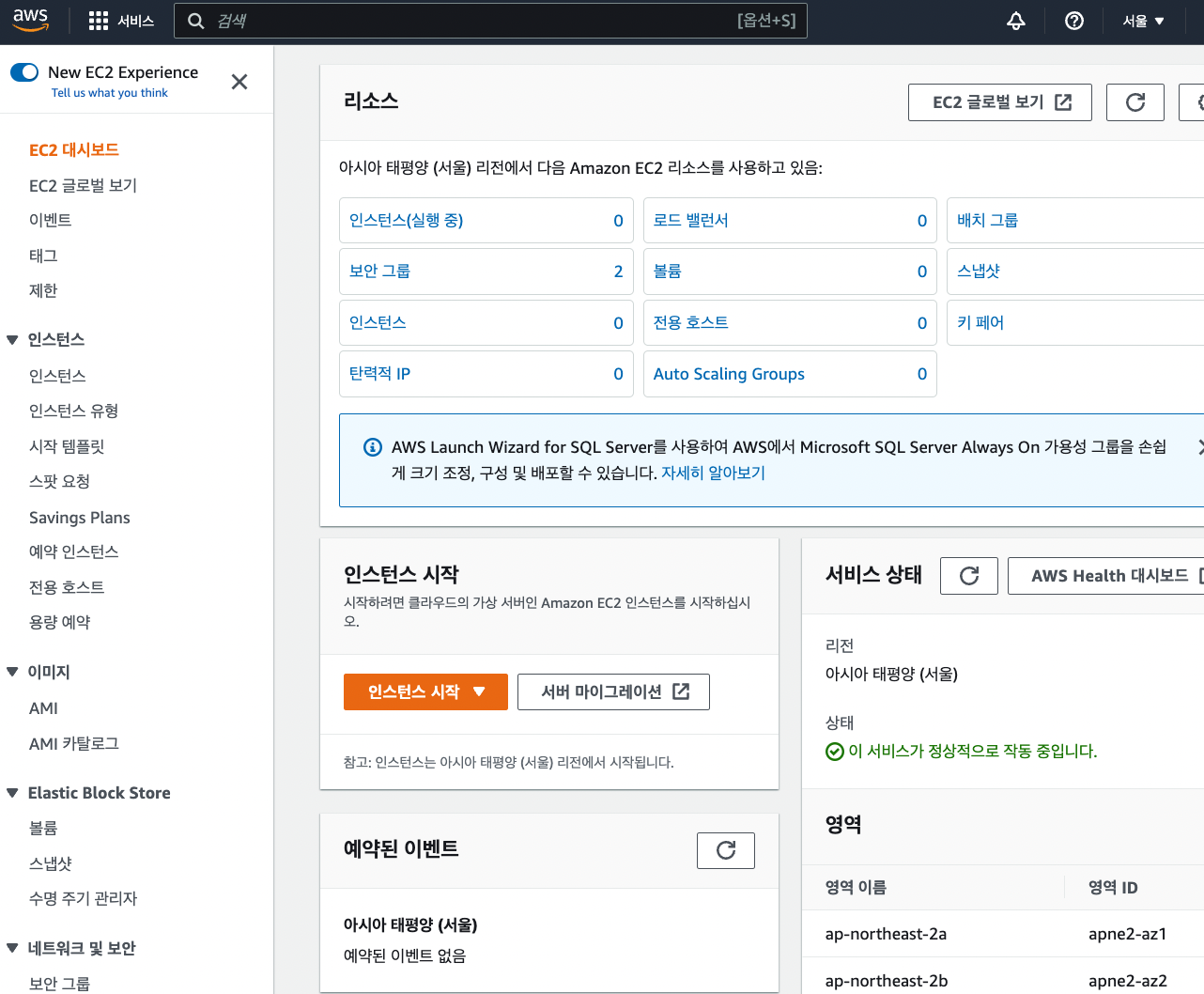Open EC2 글로벌 보기 in the sidebar
This screenshot has height=994, width=1204.
coord(83,185)
